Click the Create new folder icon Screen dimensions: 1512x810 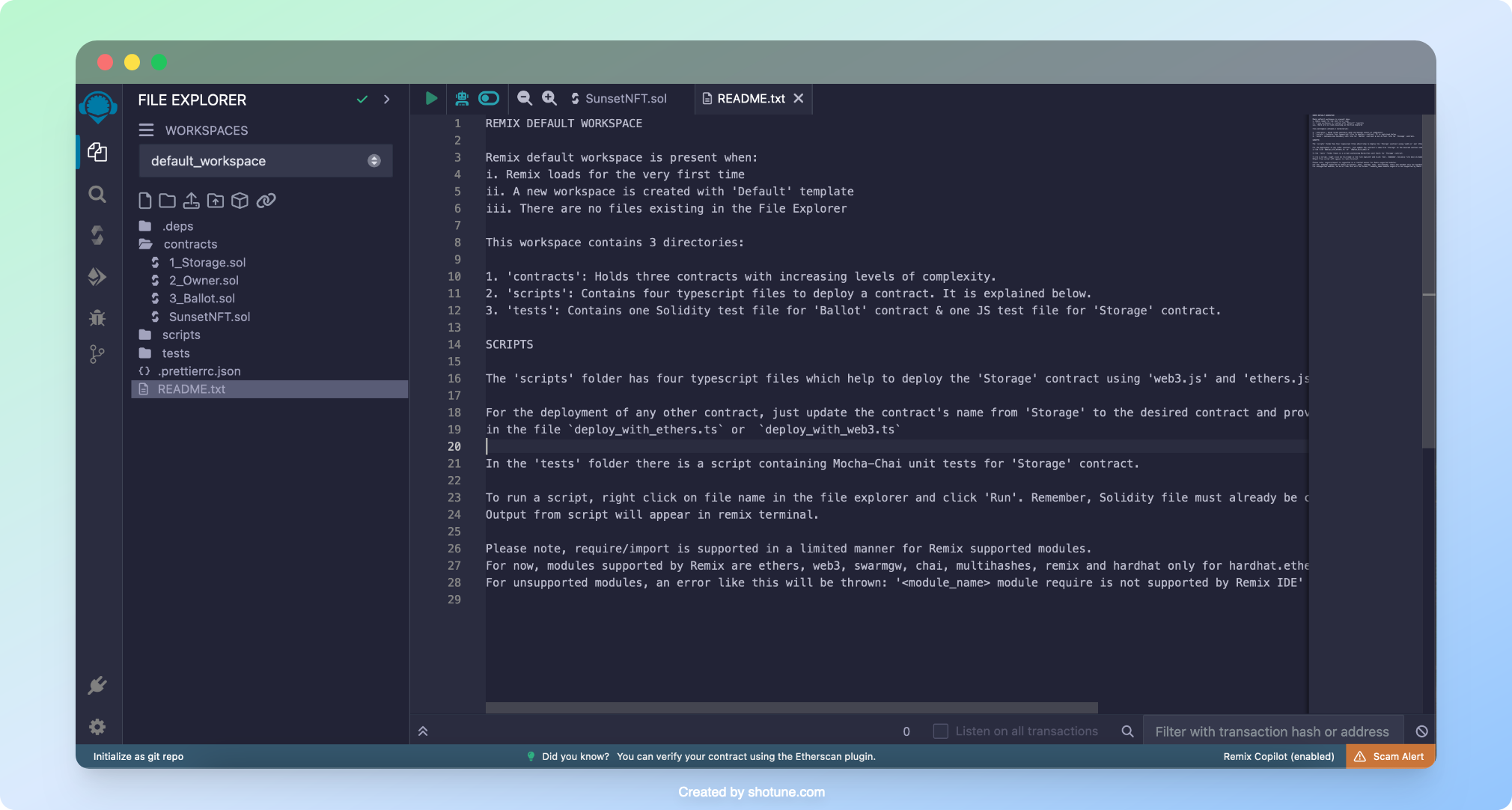pyautogui.click(x=168, y=201)
